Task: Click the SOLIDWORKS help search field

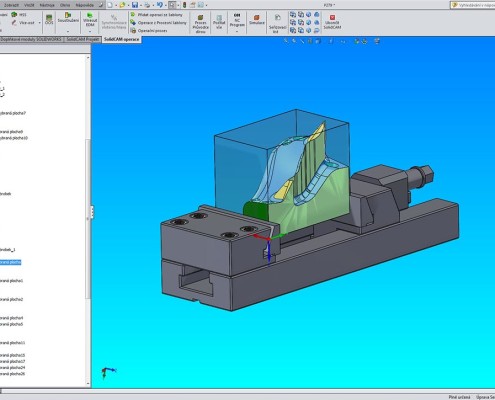Action: pos(473,5)
